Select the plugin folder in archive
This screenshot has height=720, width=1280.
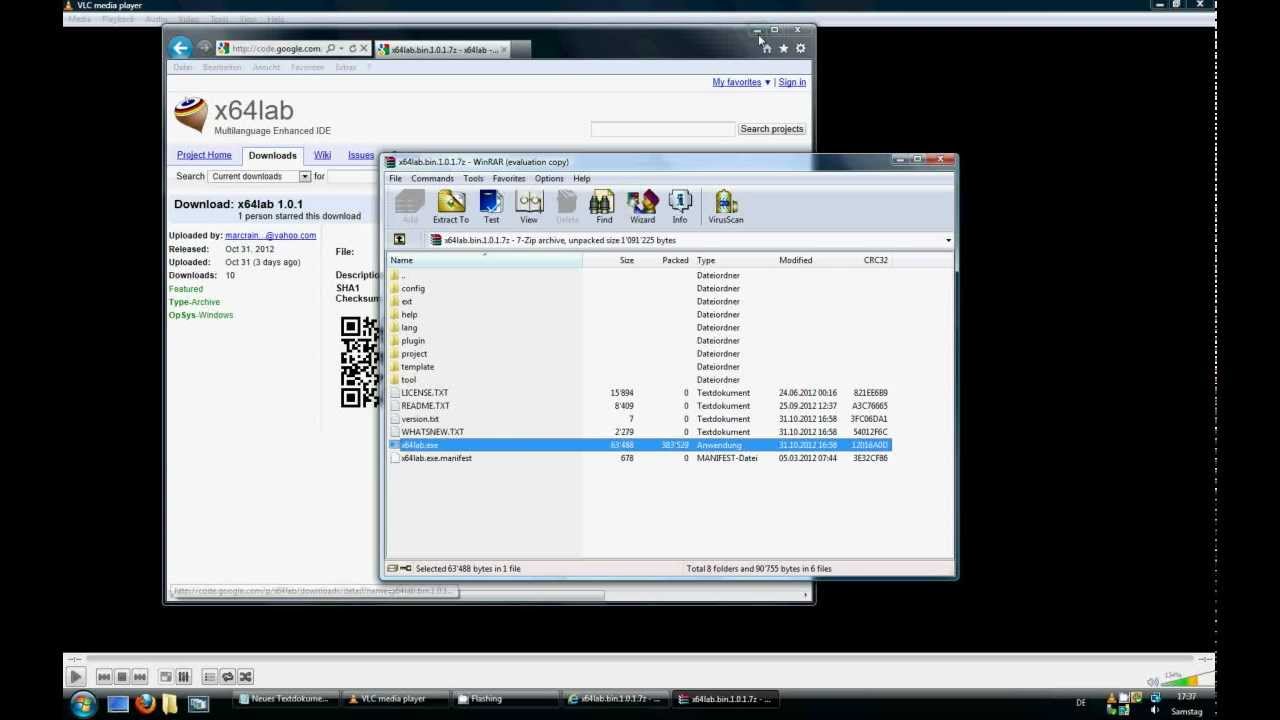pos(413,341)
